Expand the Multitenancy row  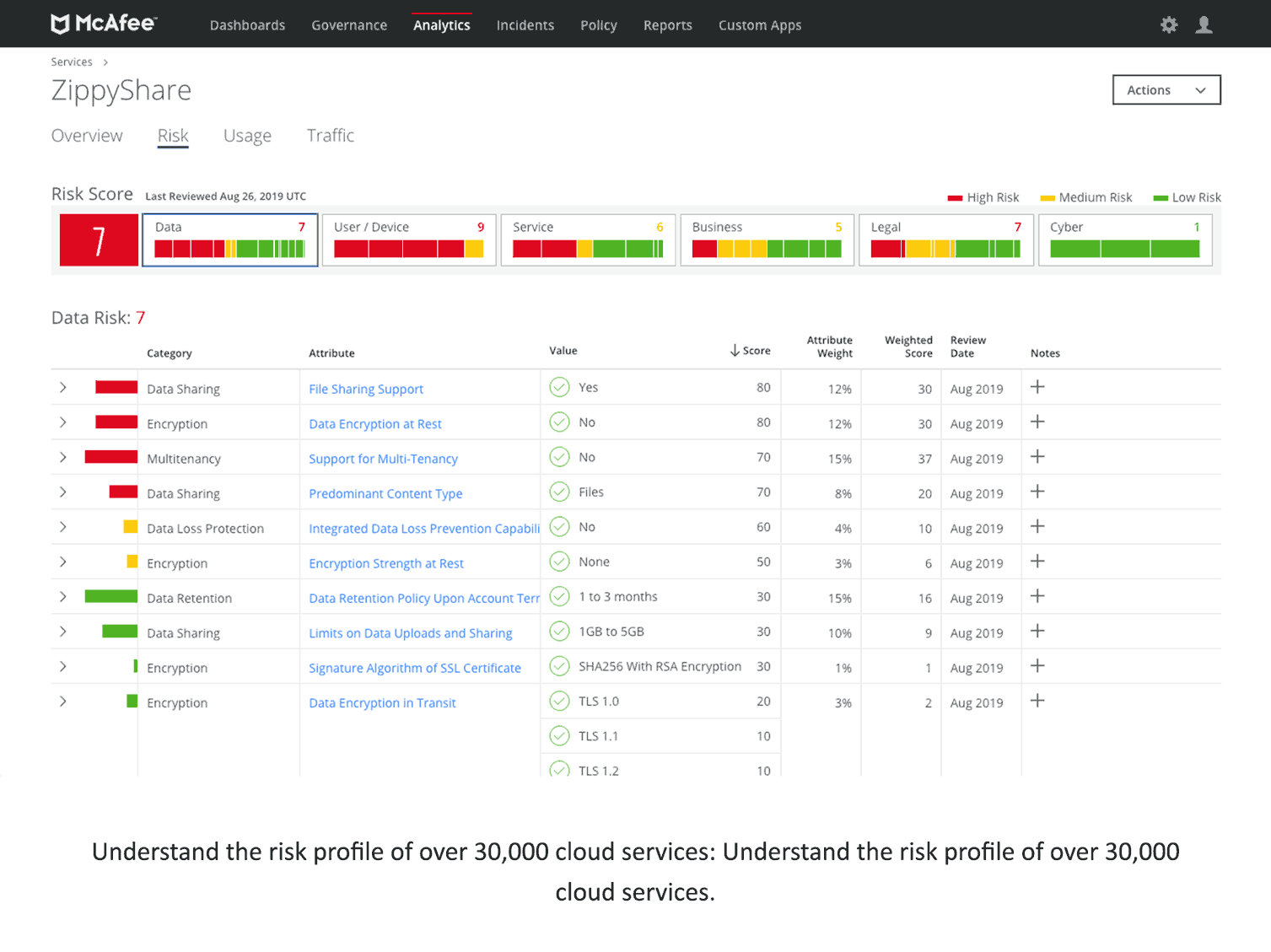(62, 457)
